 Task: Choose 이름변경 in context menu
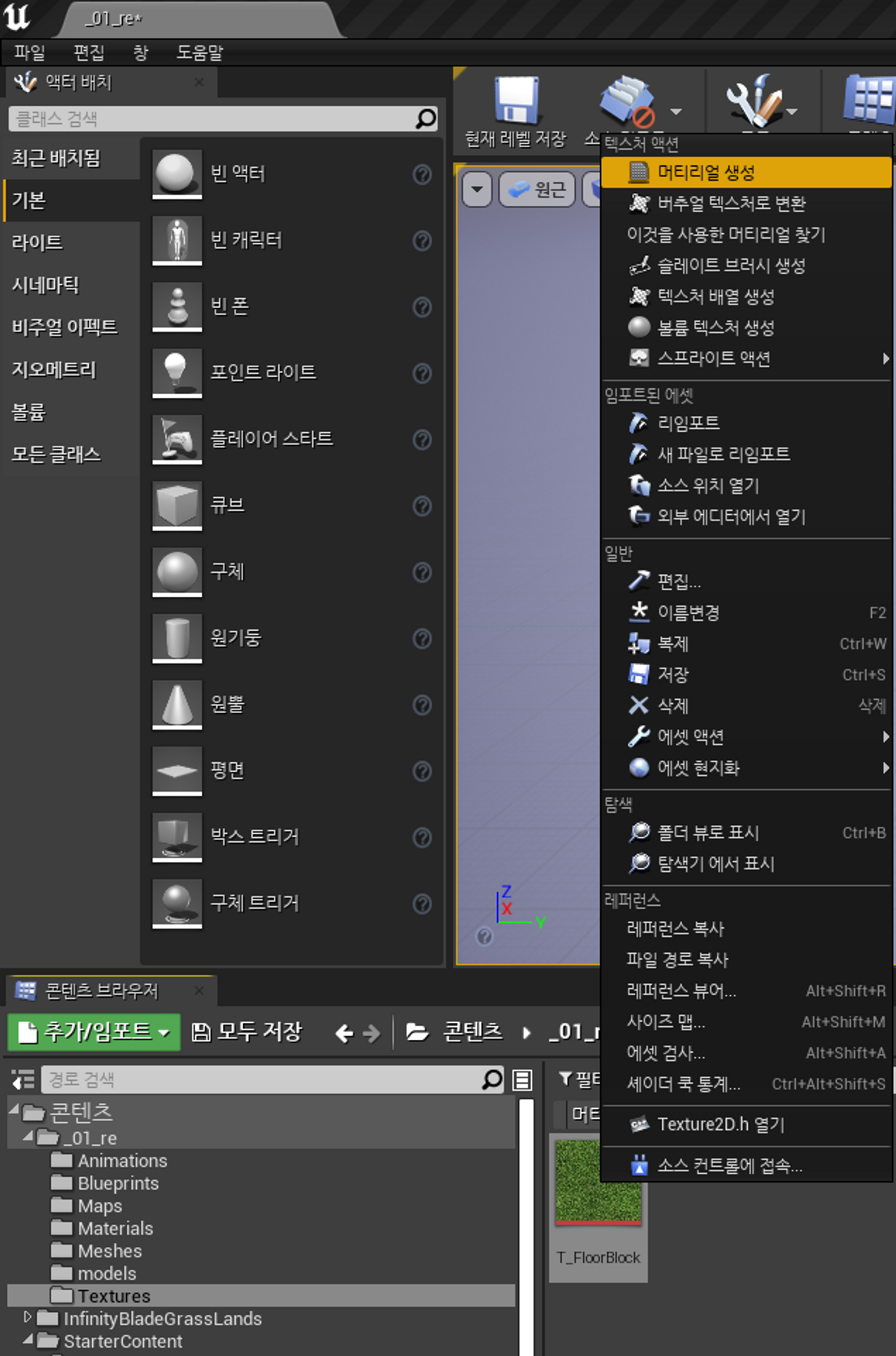[x=746, y=612]
